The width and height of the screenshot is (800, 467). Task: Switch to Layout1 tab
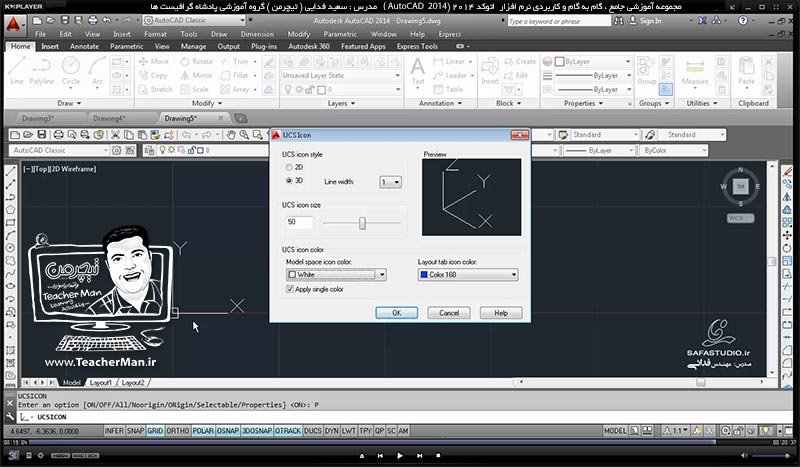pos(101,382)
